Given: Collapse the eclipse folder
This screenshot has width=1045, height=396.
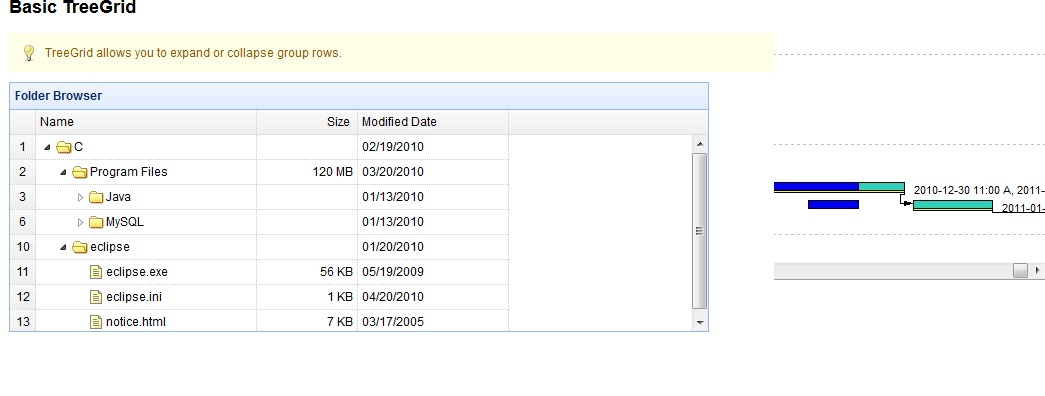Looking at the screenshot, I should (x=63, y=247).
